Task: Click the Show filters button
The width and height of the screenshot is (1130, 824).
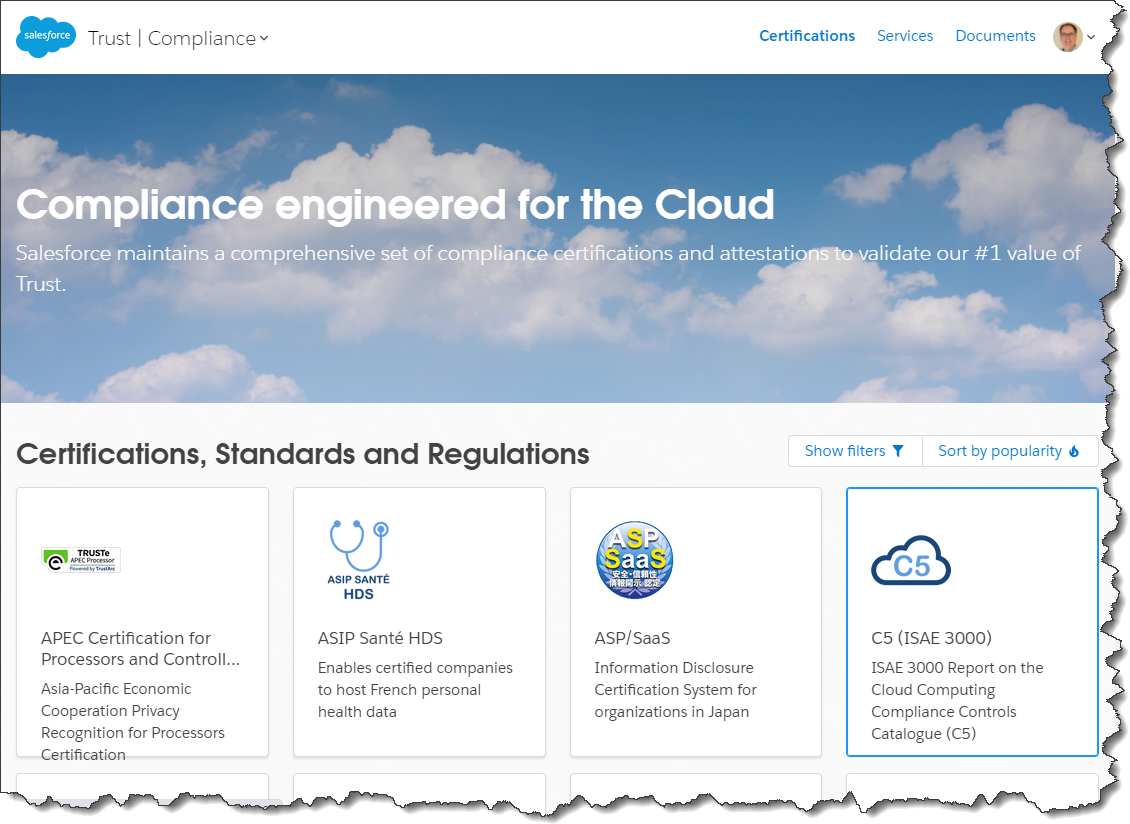Action: click(x=855, y=451)
